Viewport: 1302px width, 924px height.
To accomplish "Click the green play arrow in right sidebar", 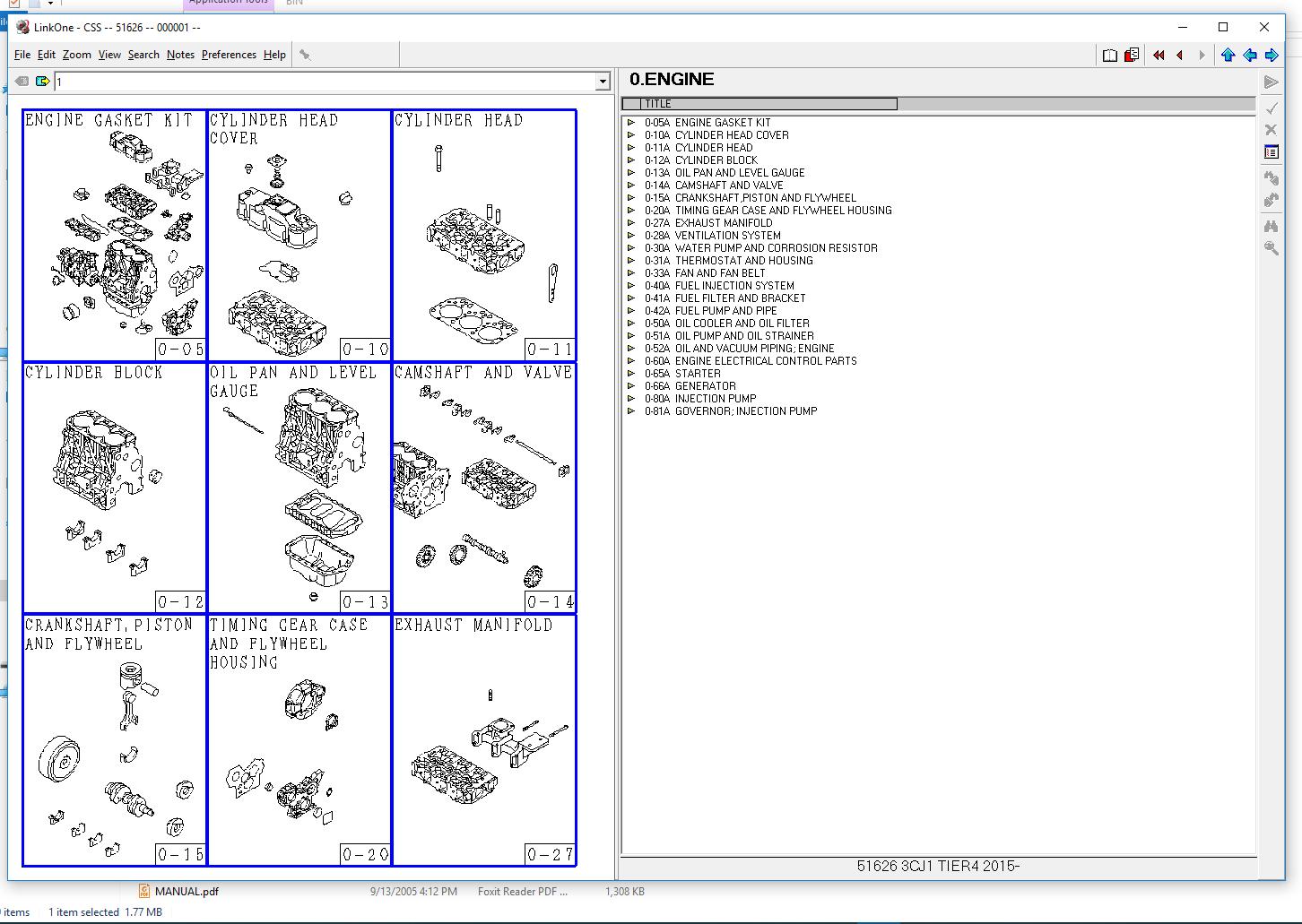I will pyautogui.click(x=1271, y=82).
